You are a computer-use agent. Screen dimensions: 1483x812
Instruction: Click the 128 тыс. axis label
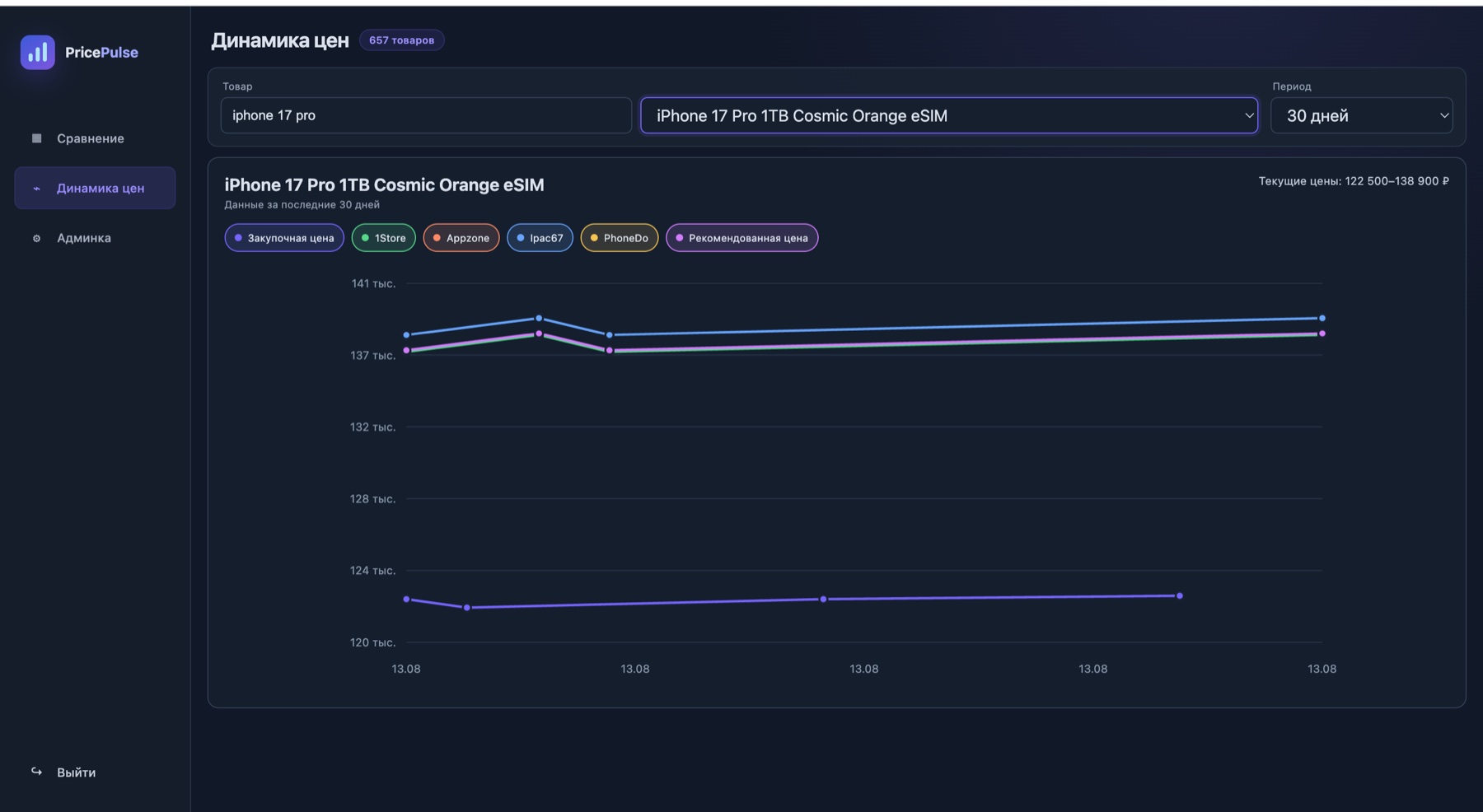pos(372,498)
